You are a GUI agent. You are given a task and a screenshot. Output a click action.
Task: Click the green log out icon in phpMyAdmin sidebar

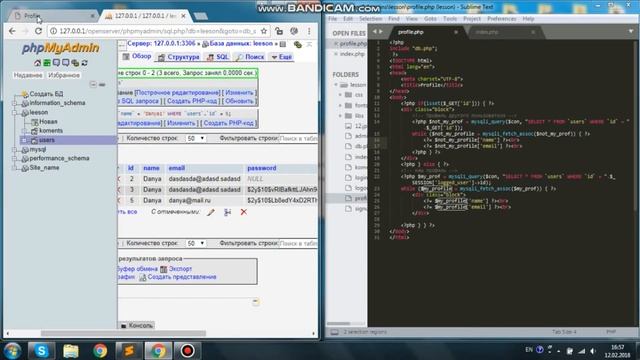47,63
